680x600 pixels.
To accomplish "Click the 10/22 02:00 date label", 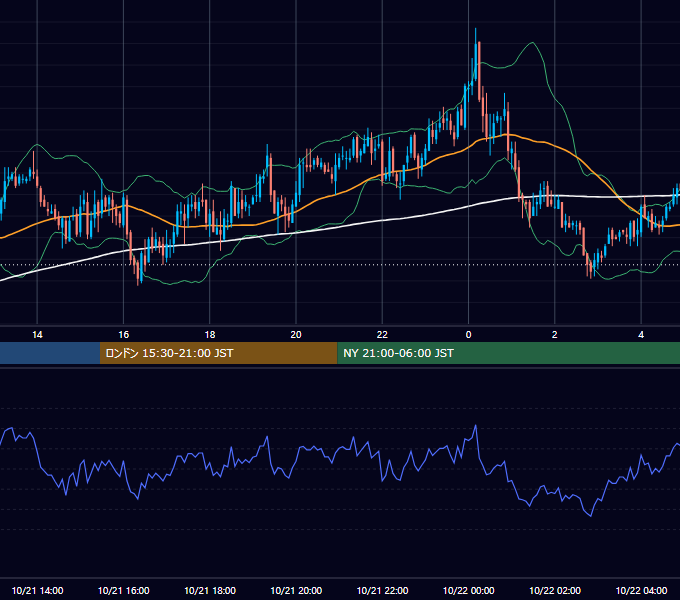I will pyautogui.click(x=555, y=590).
